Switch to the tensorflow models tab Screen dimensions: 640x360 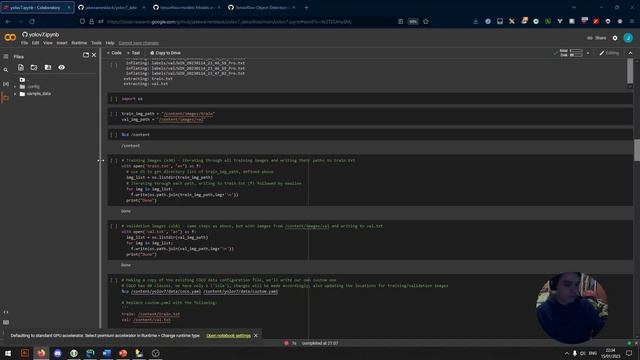[187, 7]
